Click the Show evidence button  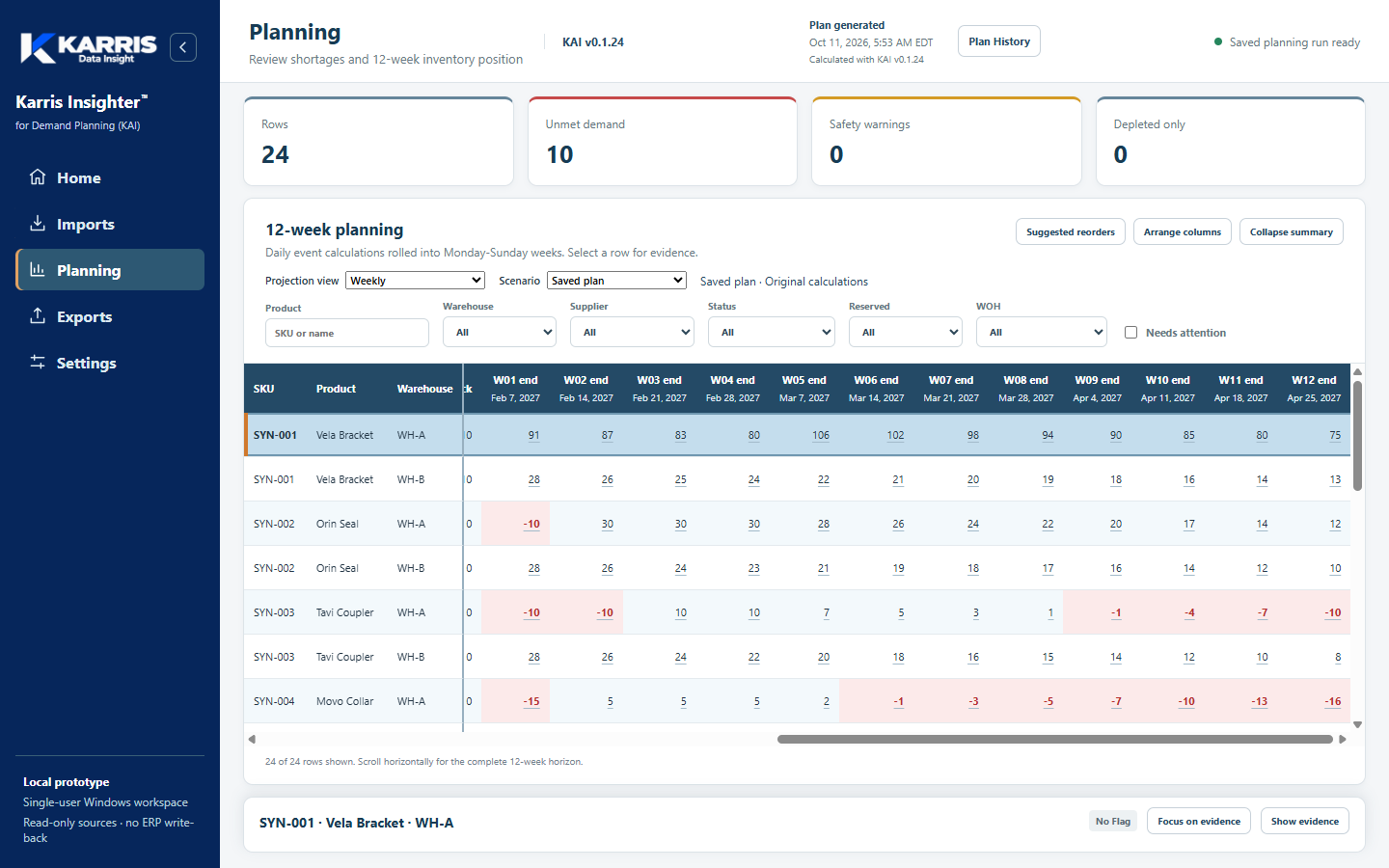(1305, 821)
